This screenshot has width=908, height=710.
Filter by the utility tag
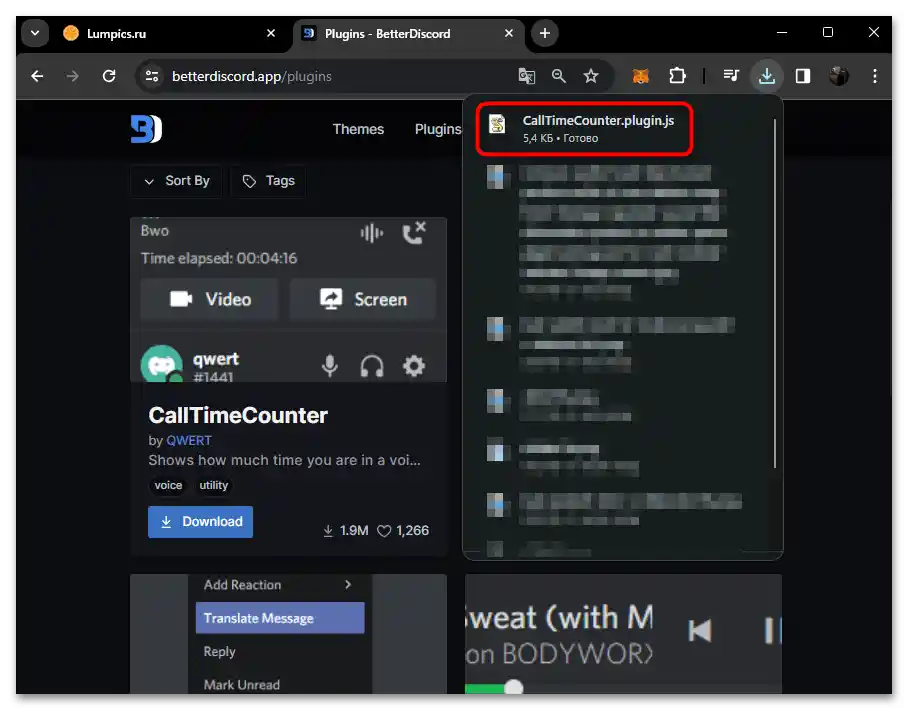[214, 485]
